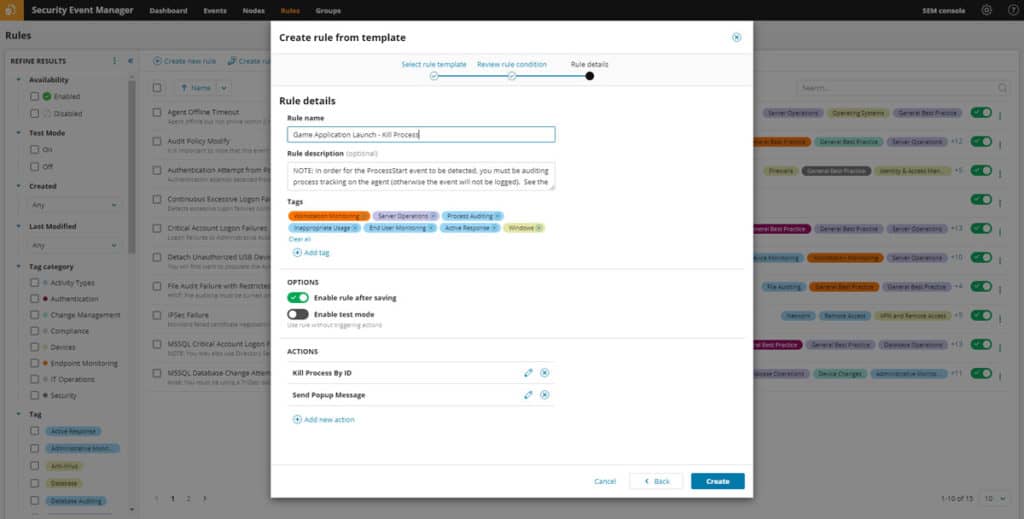Screen dimensions: 1024x519
Task: Click the Create button
Action: click(x=718, y=481)
